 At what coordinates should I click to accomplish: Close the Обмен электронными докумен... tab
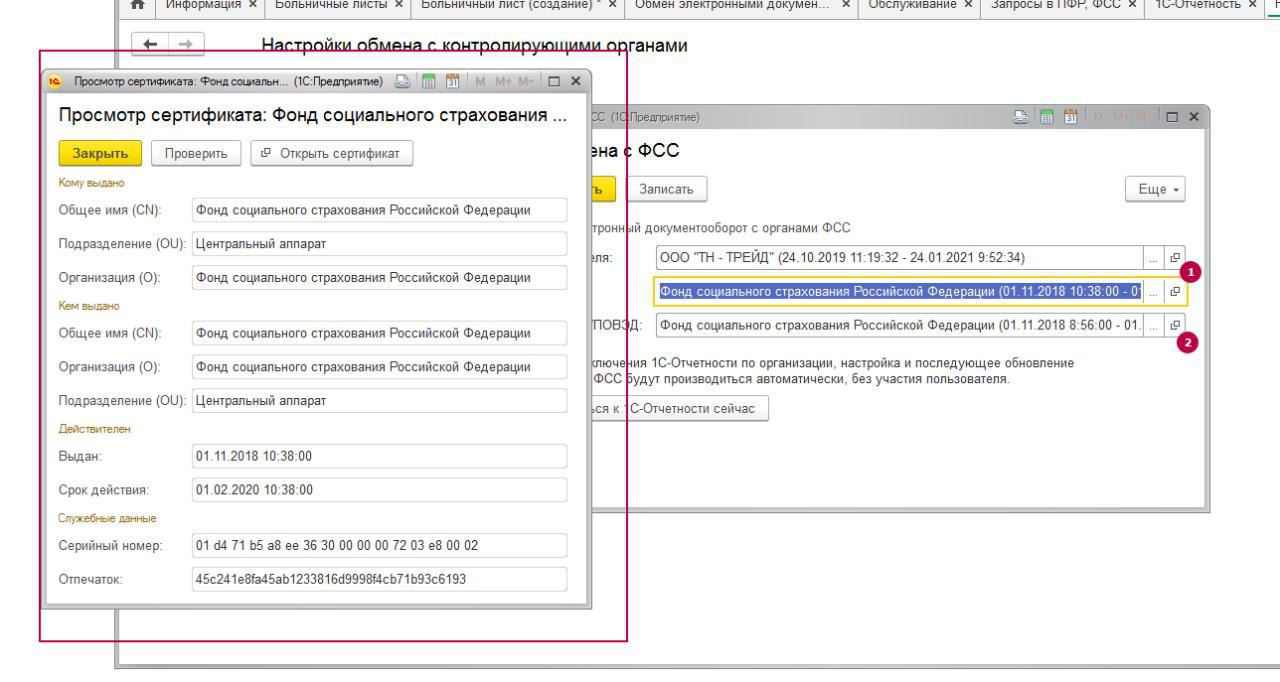tap(846, 6)
